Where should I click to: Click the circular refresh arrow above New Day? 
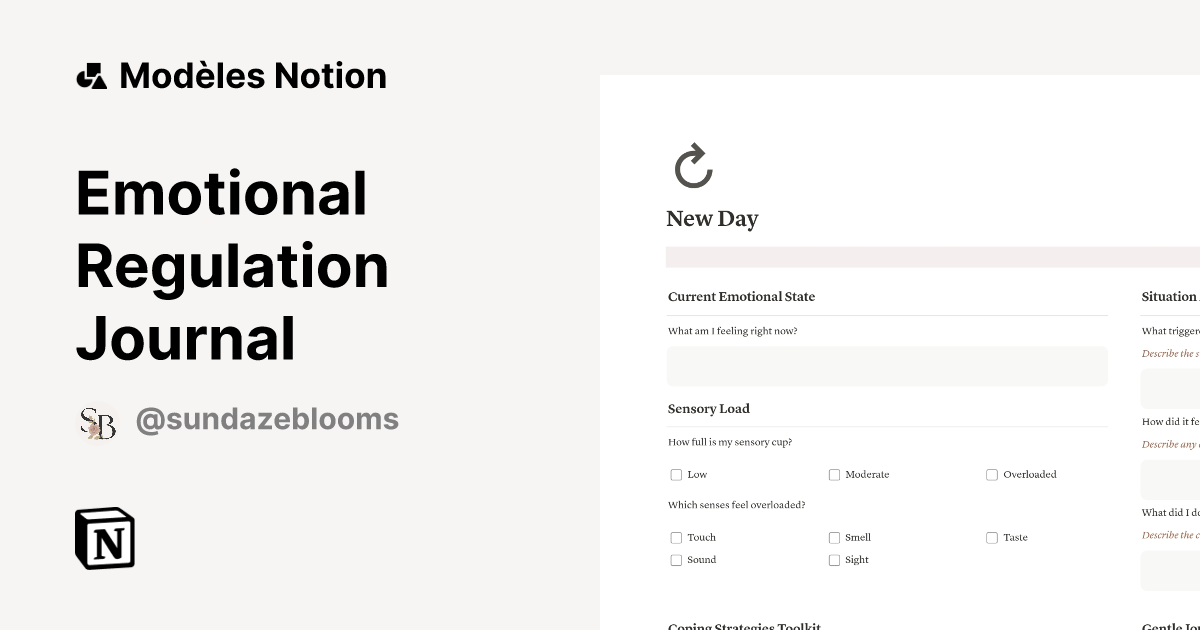pos(692,167)
